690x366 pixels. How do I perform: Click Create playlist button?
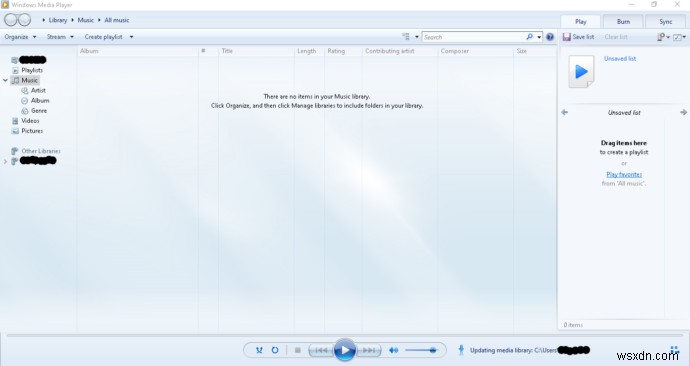click(103, 37)
